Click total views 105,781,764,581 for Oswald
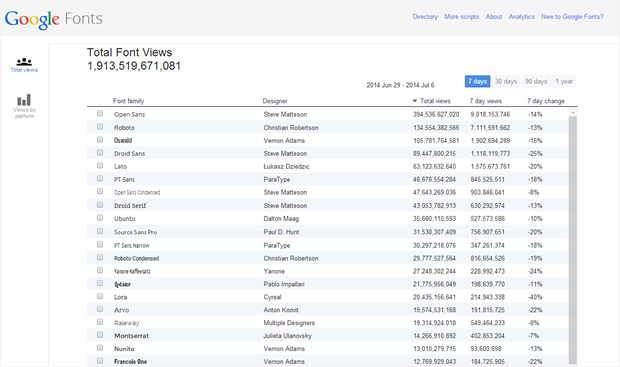The width and height of the screenshot is (620, 367). 436,140
